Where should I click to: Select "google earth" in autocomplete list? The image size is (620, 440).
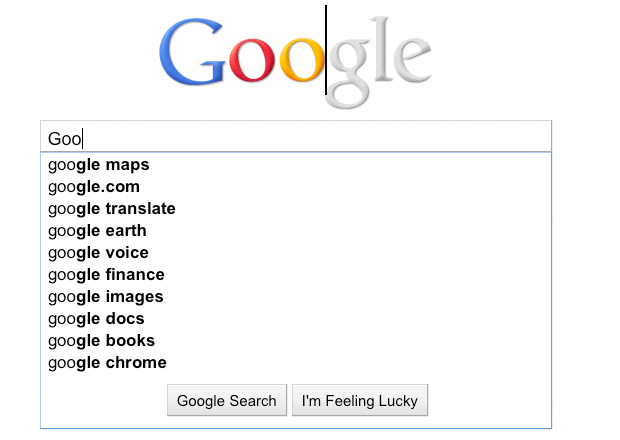point(97,231)
